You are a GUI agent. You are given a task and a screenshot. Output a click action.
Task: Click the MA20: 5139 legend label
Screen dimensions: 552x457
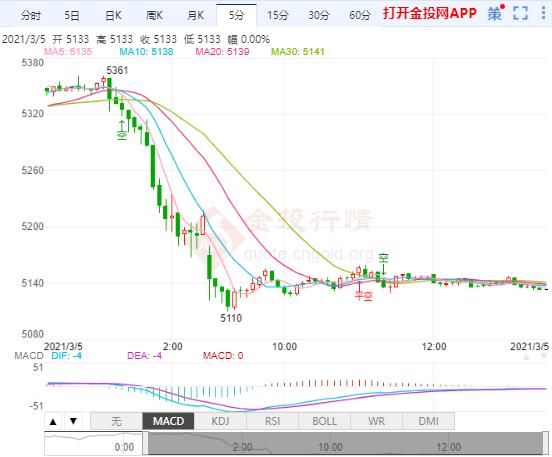click(x=222, y=52)
